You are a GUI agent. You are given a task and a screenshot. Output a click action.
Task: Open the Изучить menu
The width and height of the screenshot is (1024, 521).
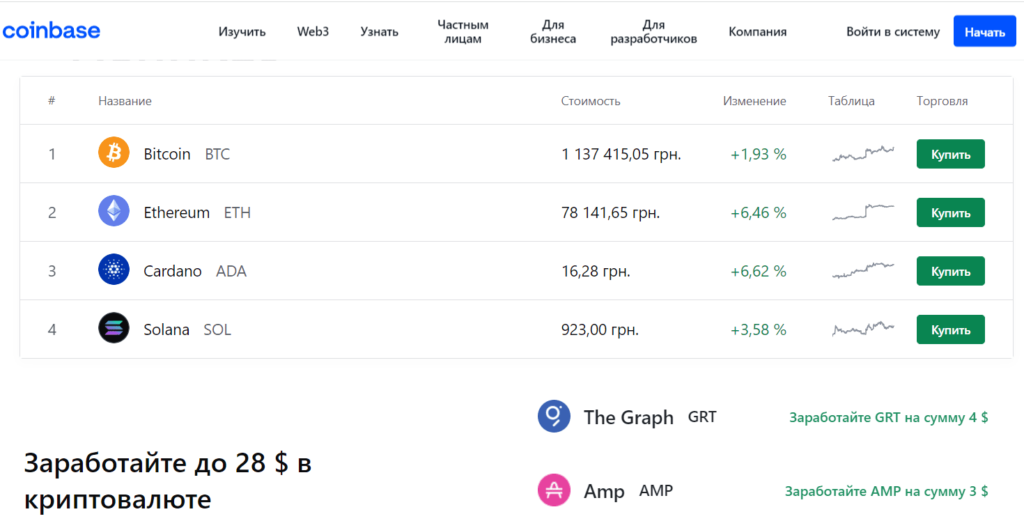242,32
